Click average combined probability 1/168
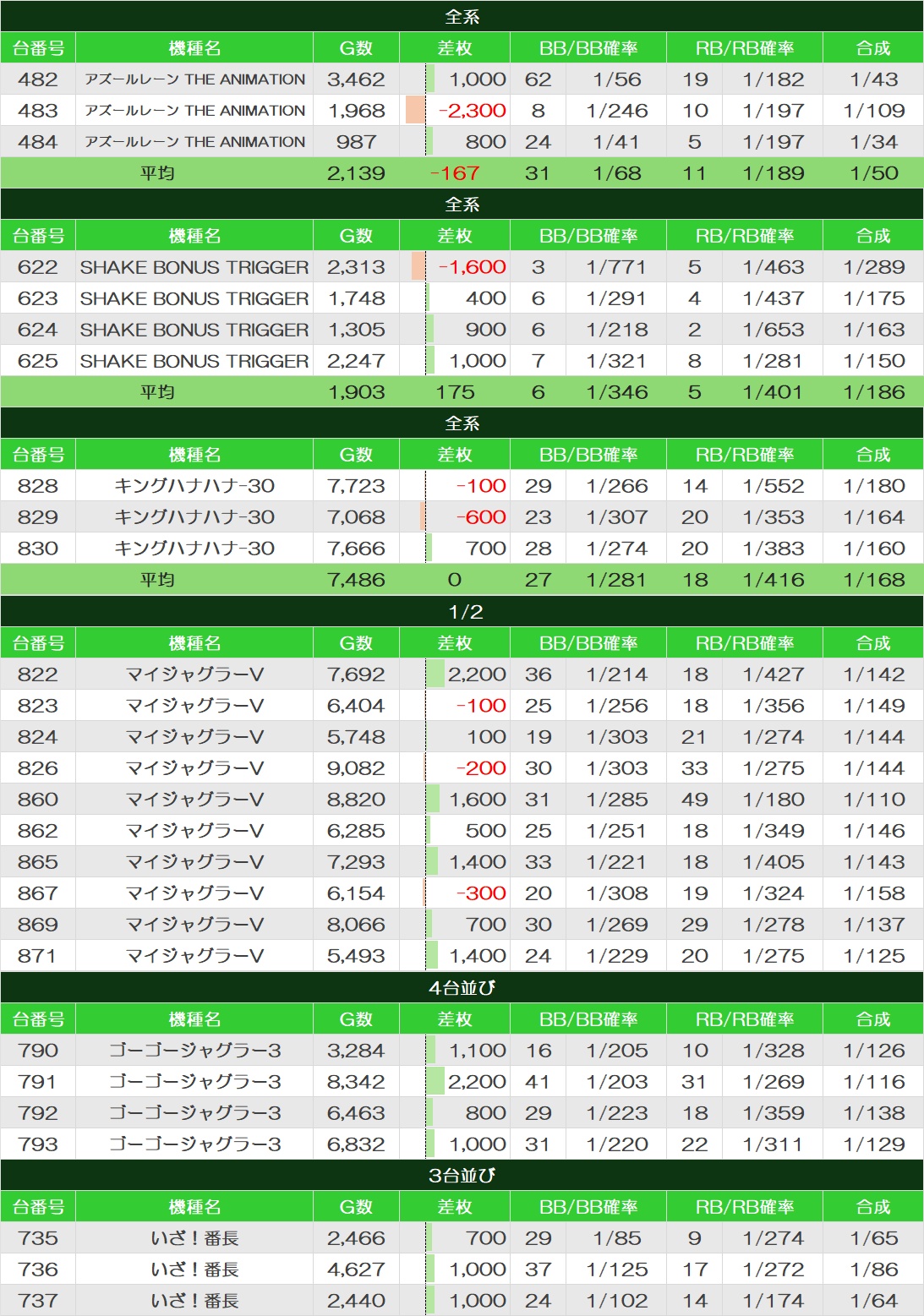The height and width of the screenshot is (1316, 924). pos(874,580)
